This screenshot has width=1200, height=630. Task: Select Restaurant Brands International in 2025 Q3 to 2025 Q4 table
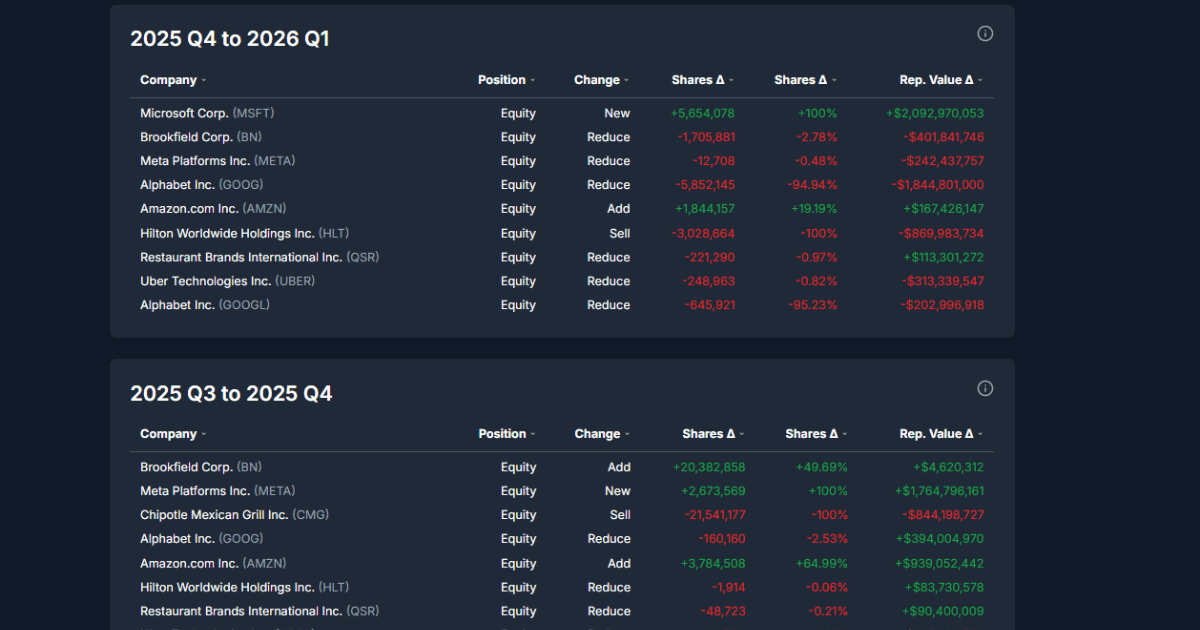pos(562,611)
